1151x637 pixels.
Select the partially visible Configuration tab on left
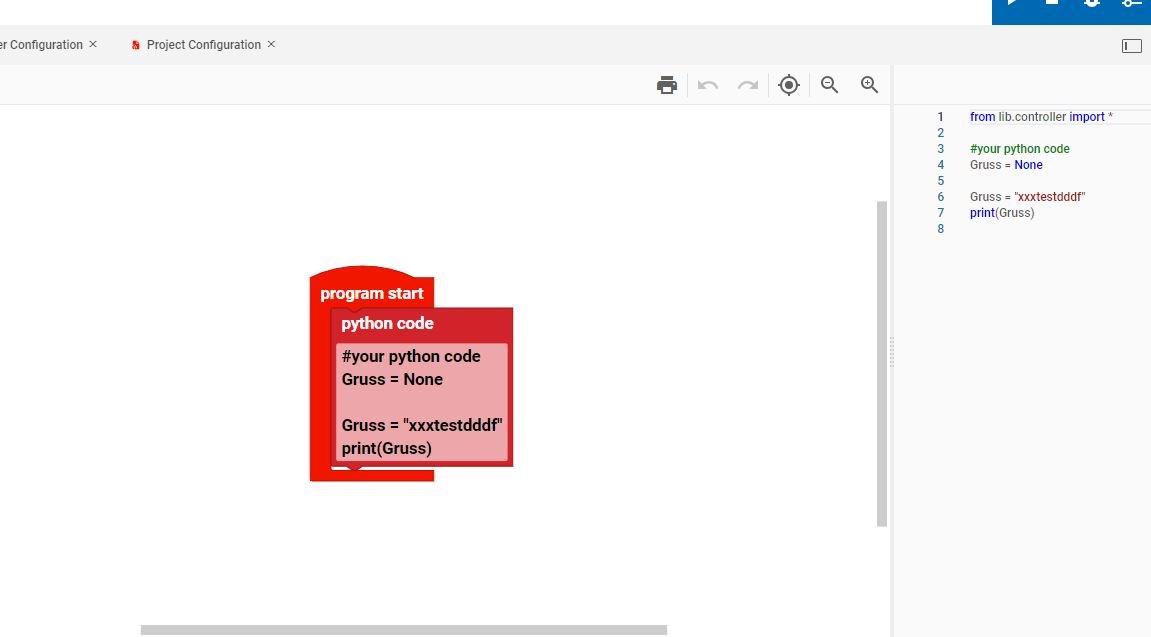(x=40, y=45)
